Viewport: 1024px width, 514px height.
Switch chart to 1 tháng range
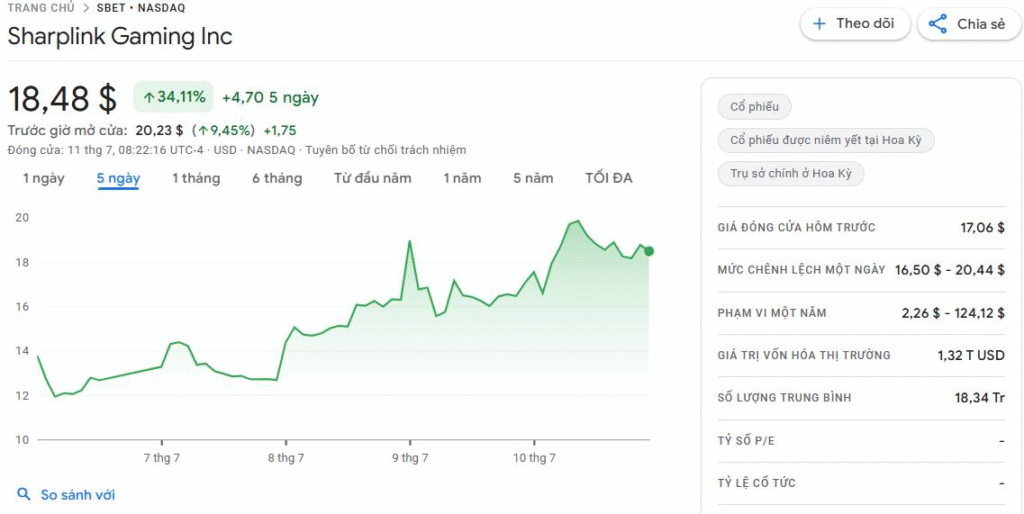196,178
